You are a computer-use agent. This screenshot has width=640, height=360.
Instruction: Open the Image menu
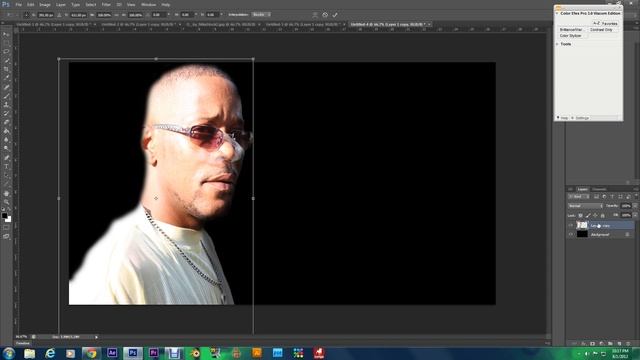point(44,4)
